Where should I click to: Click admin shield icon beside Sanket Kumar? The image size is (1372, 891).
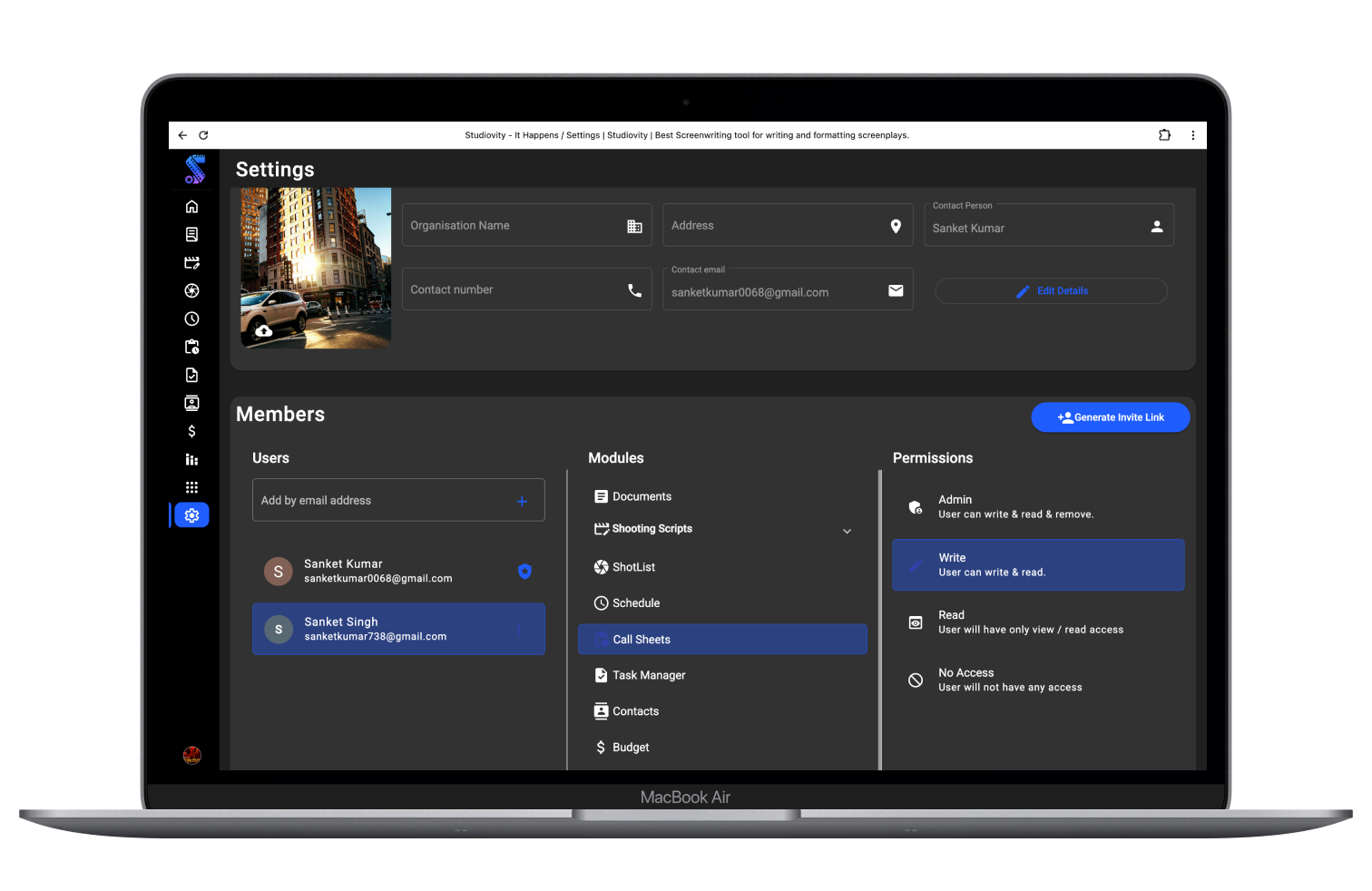[524, 572]
